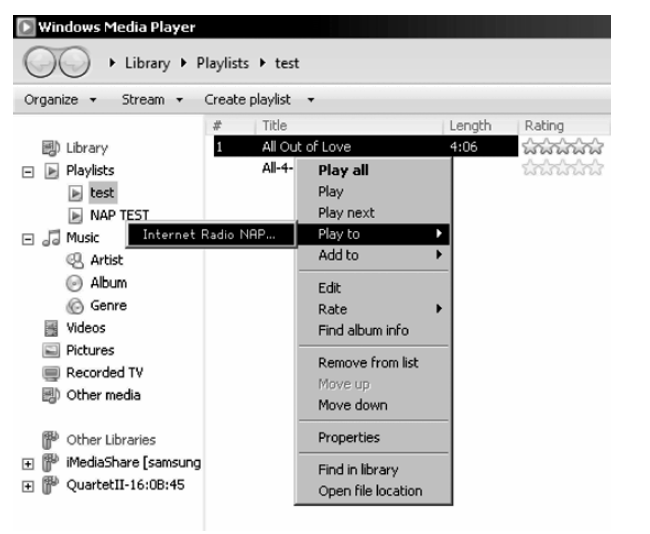Click the Artist icon
The height and width of the screenshot is (534, 650).
tap(75, 260)
